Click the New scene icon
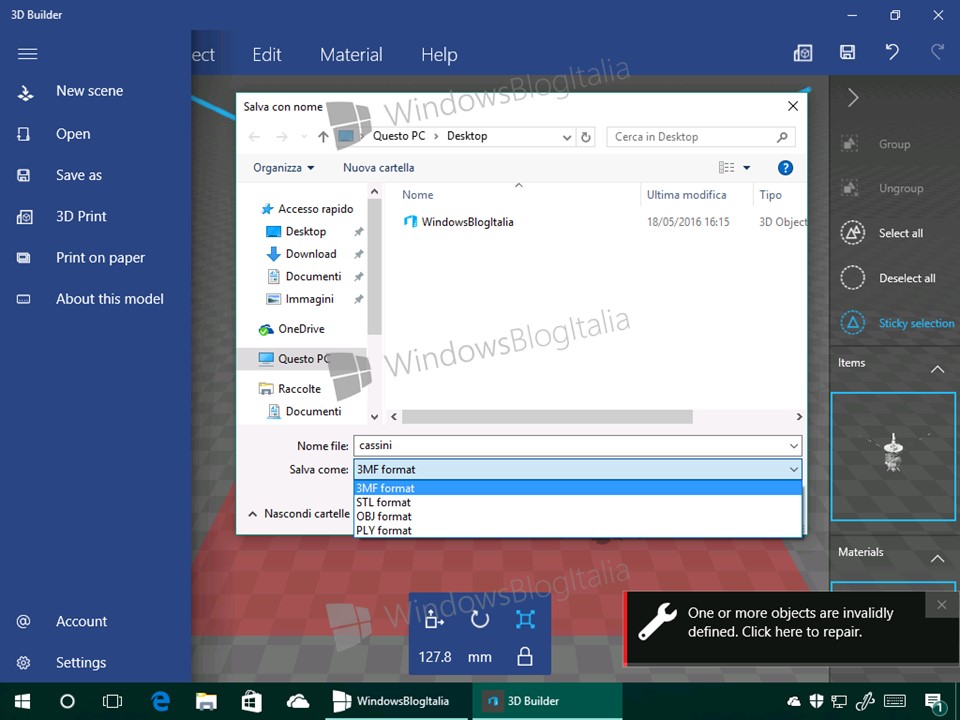The image size is (960, 720). click(x=25, y=92)
